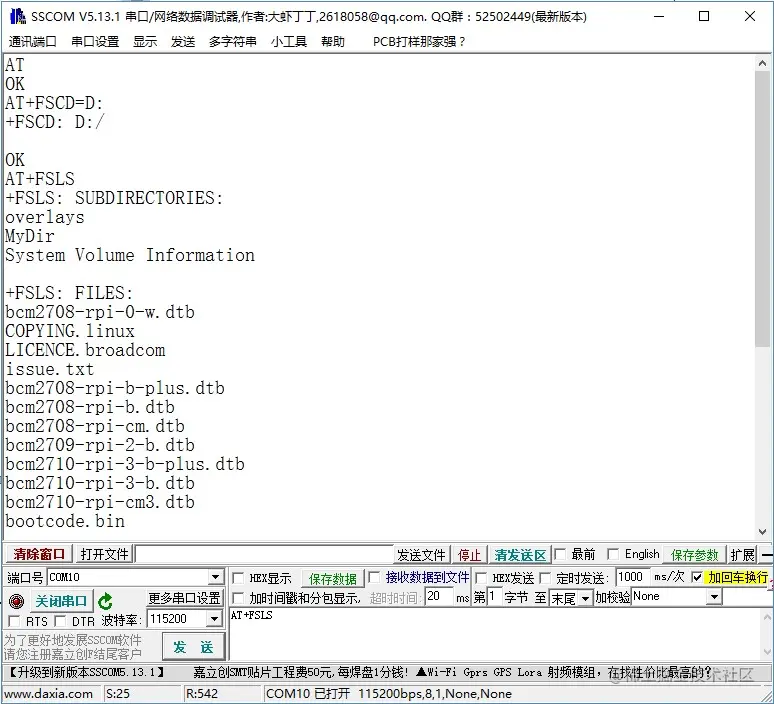
Task: Open the 发送 menu
Action: (x=183, y=41)
